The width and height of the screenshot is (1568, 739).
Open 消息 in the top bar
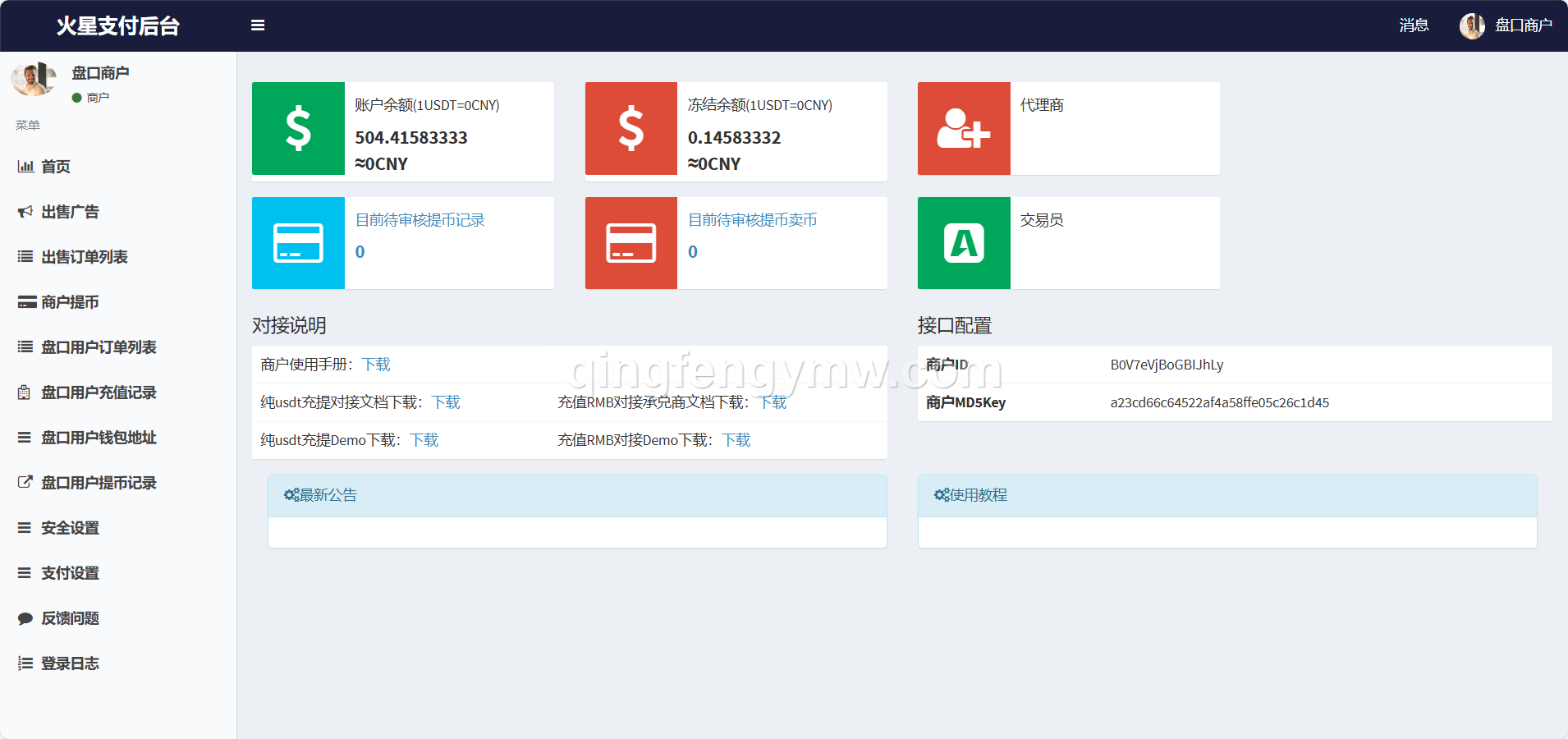(1414, 25)
